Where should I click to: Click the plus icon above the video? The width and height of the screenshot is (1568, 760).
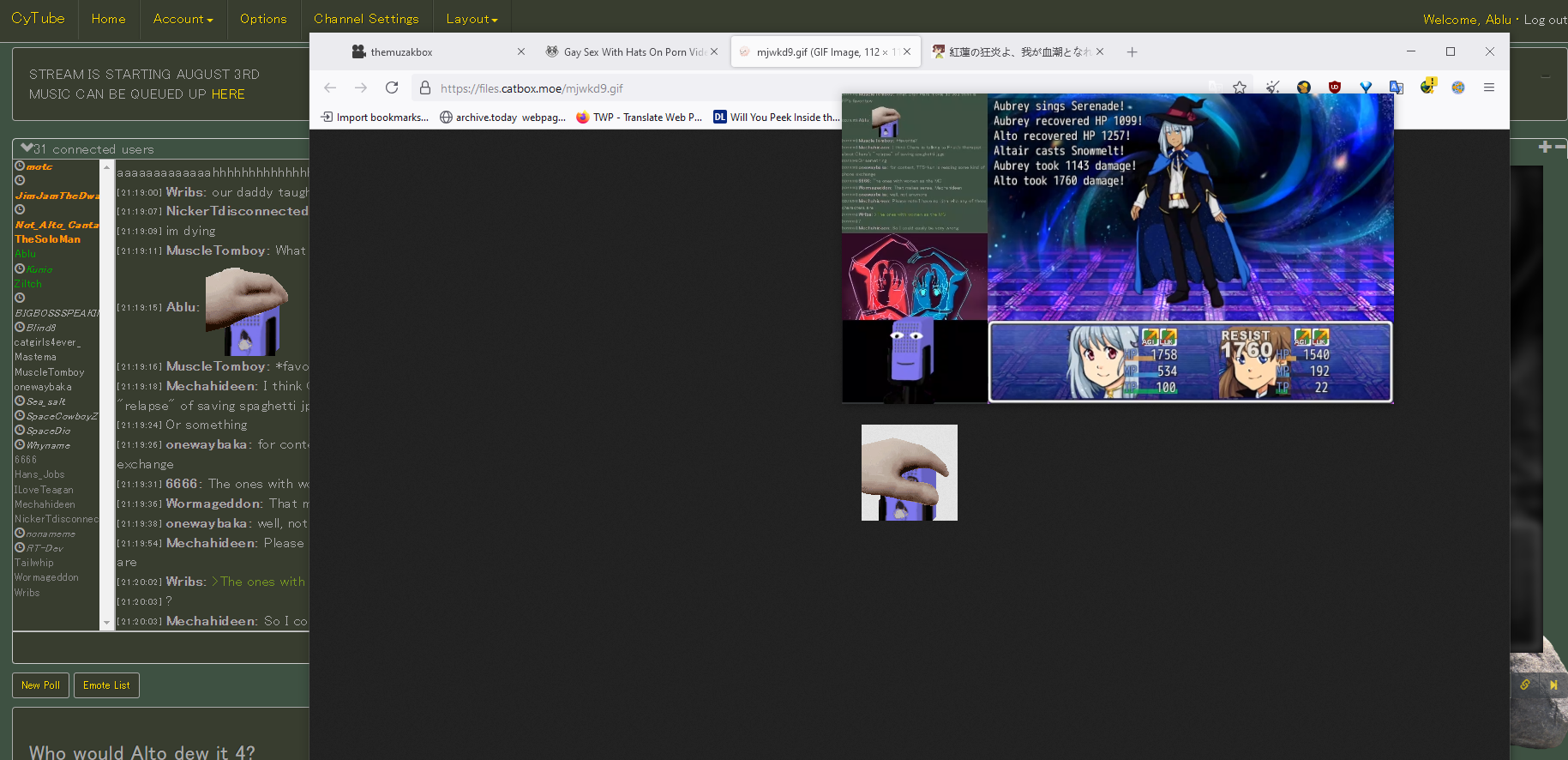point(1544,148)
